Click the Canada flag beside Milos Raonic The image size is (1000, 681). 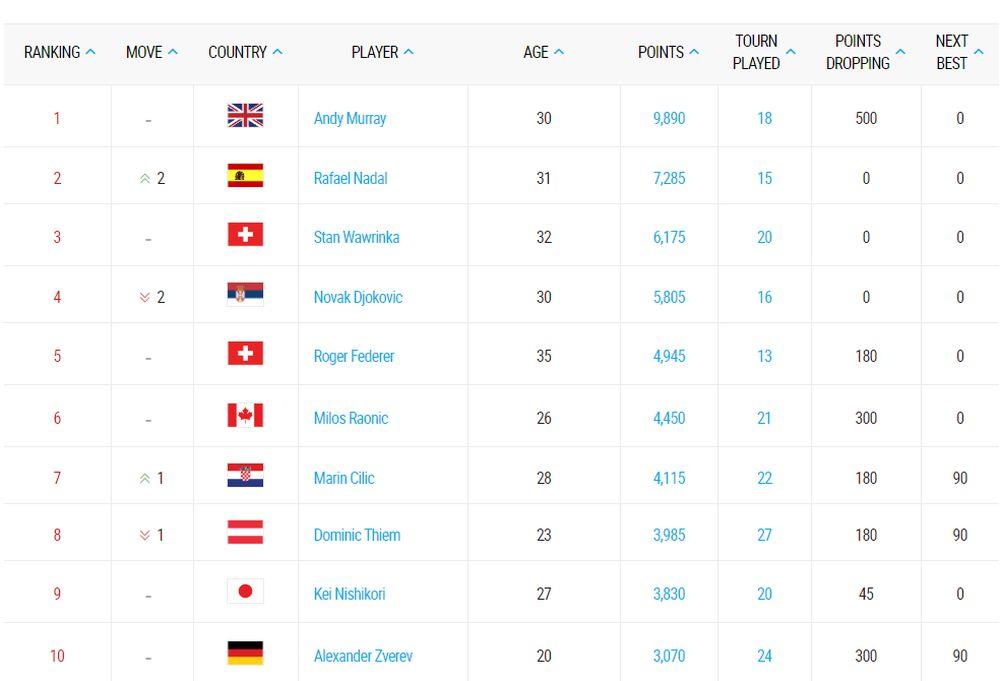245,417
